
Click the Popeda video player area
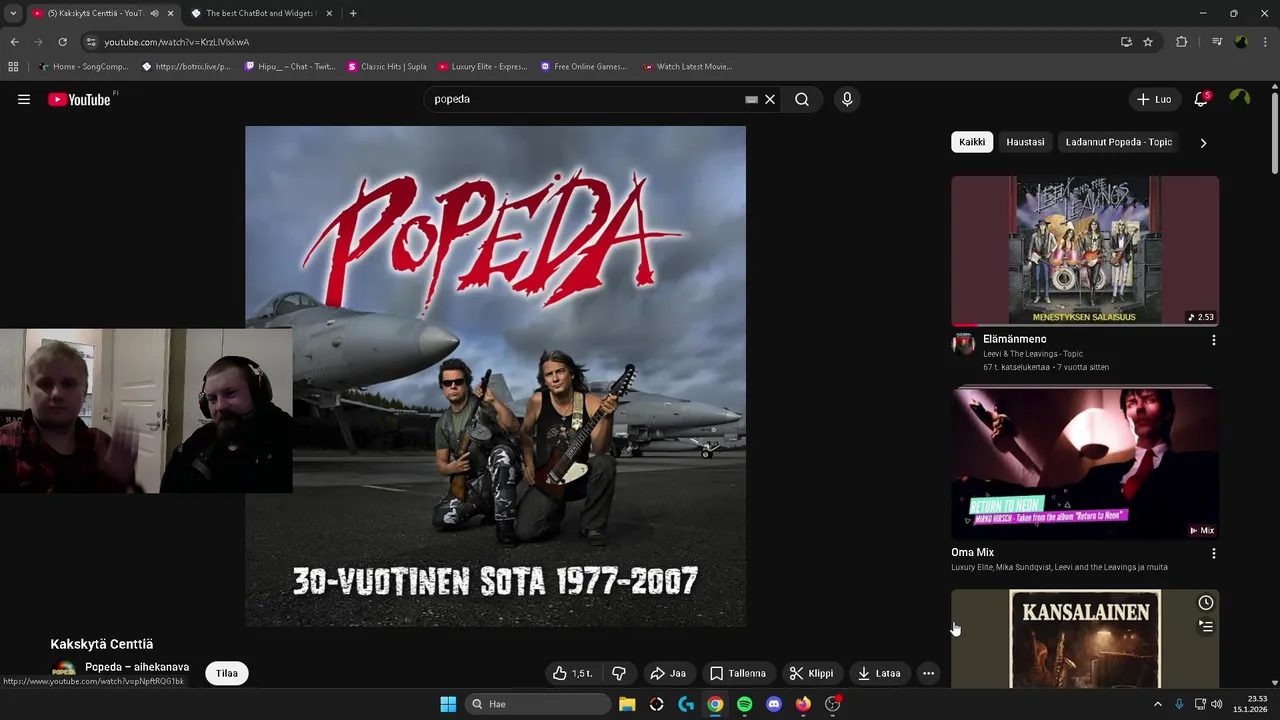click(495, 376)
